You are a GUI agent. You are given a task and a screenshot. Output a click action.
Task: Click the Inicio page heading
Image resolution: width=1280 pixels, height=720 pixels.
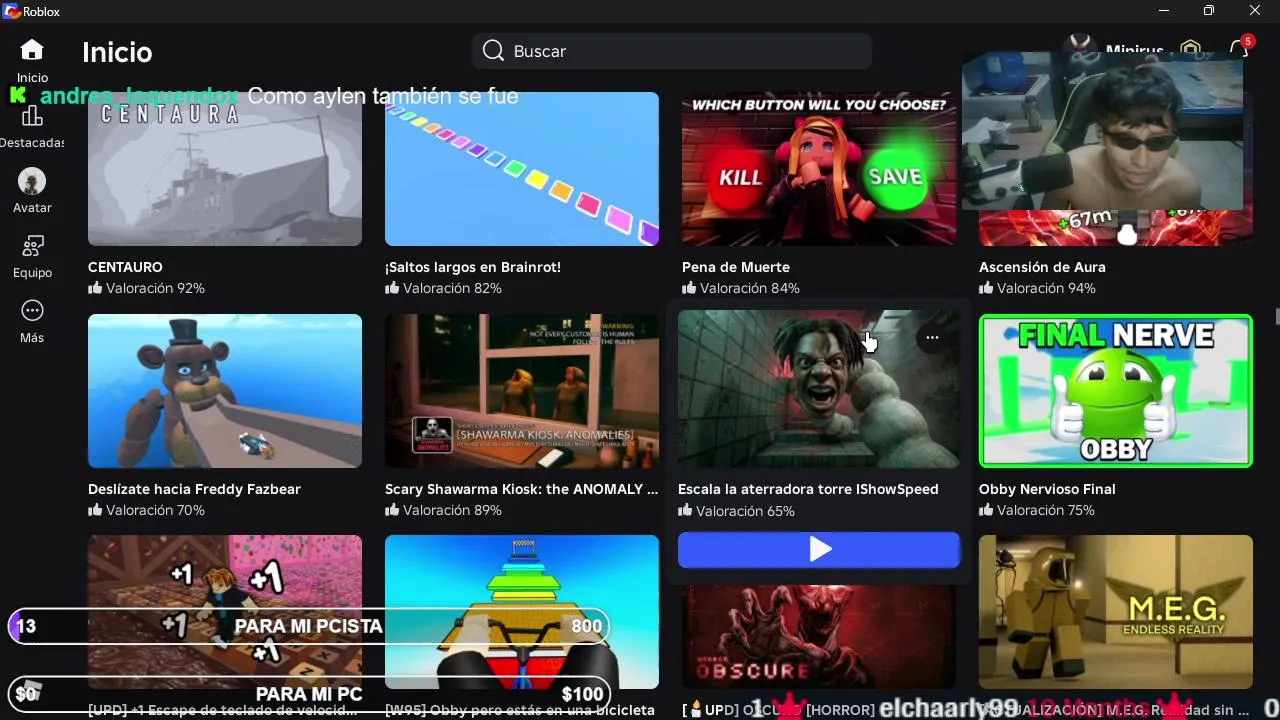click(x=117, y=52)
